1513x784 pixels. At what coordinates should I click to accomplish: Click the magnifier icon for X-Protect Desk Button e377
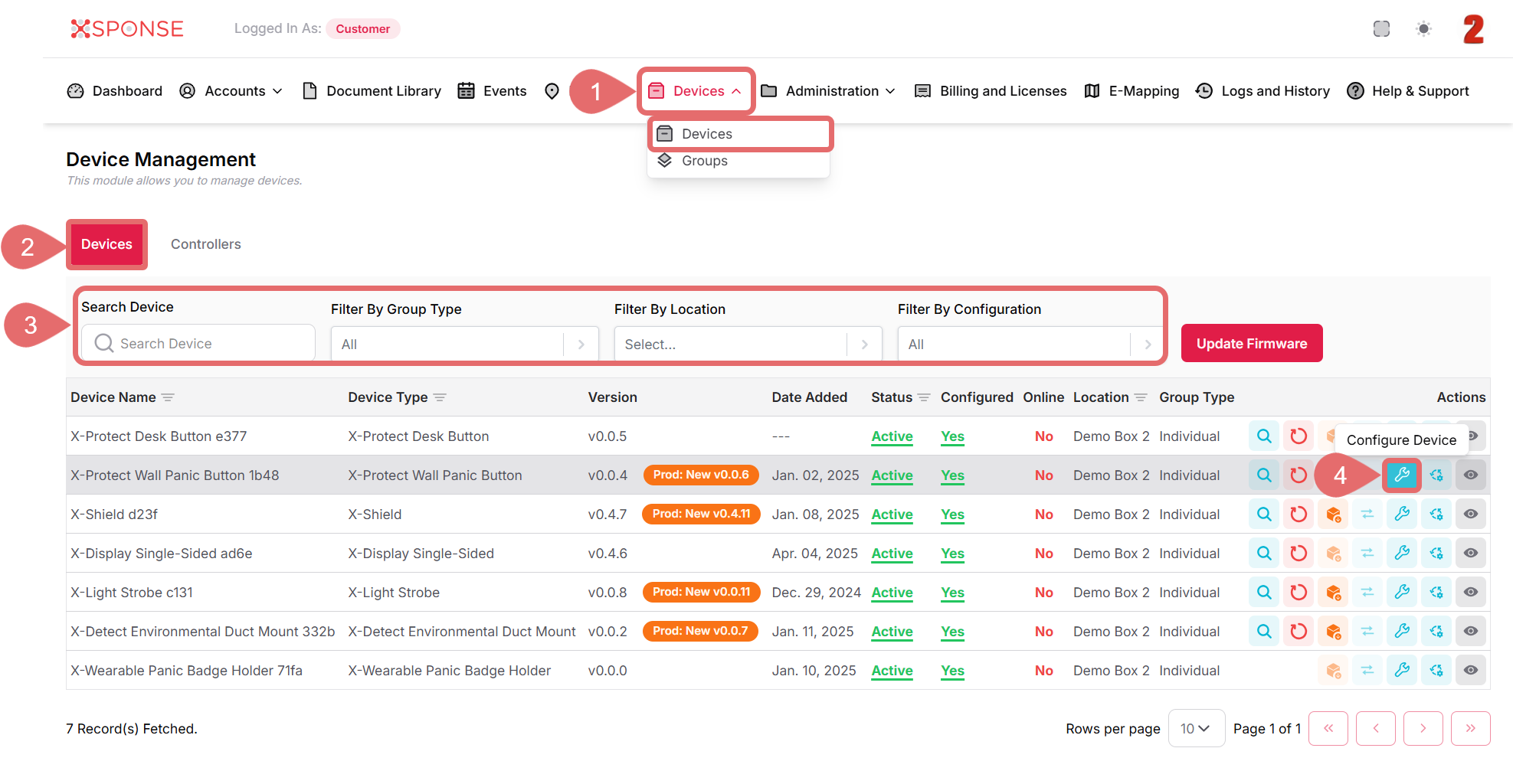[1263, 436]
